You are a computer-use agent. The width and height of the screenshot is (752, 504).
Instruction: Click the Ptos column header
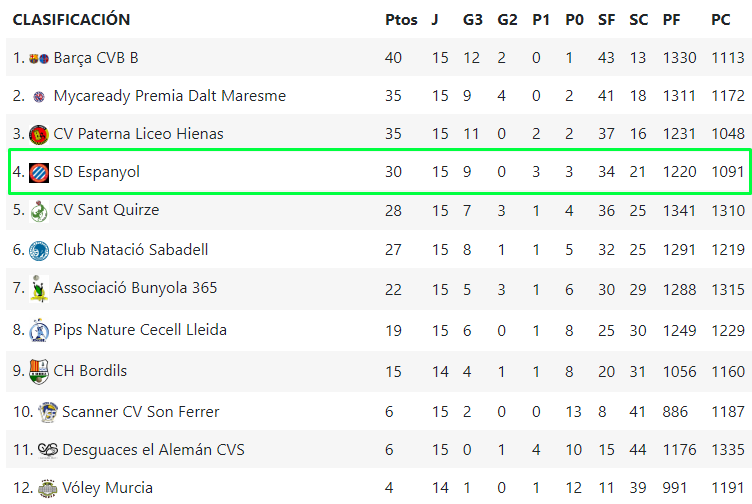point(401,20)
